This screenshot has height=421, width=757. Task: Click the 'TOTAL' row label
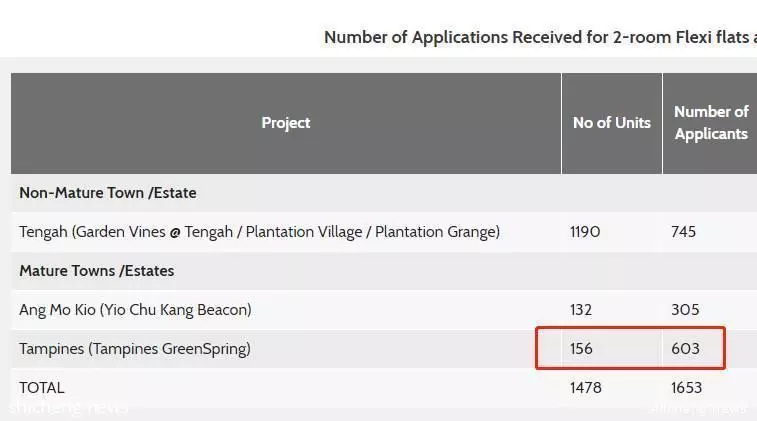(42, 388)
